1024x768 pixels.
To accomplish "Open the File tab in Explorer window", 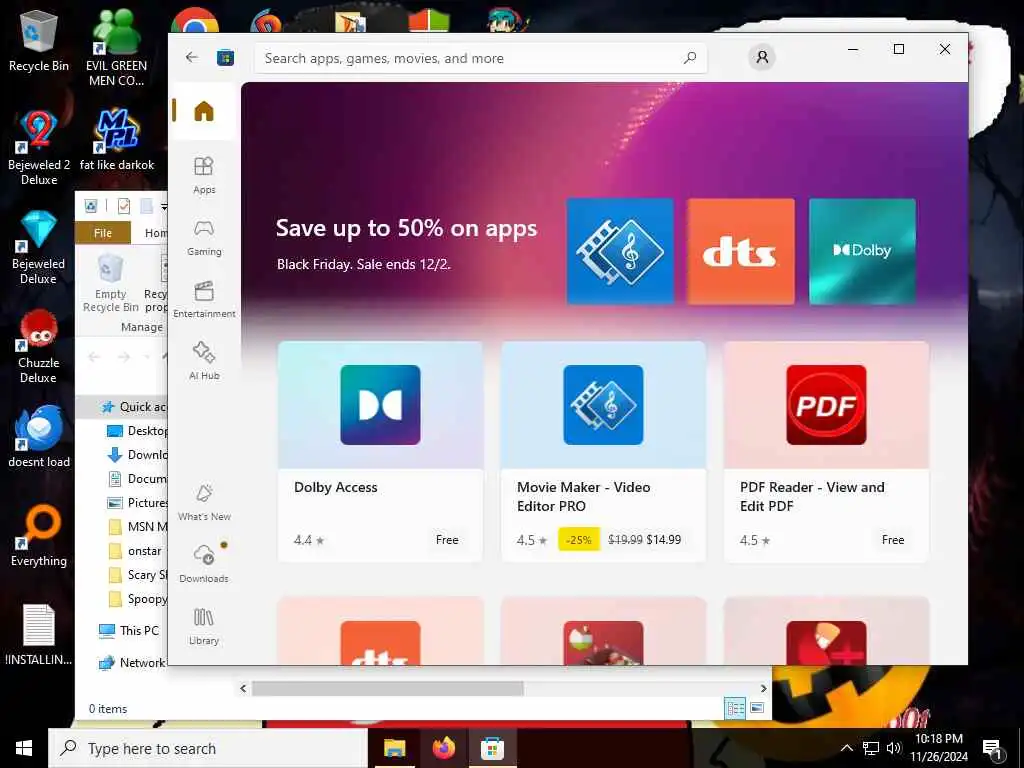I will pos(103,233).
